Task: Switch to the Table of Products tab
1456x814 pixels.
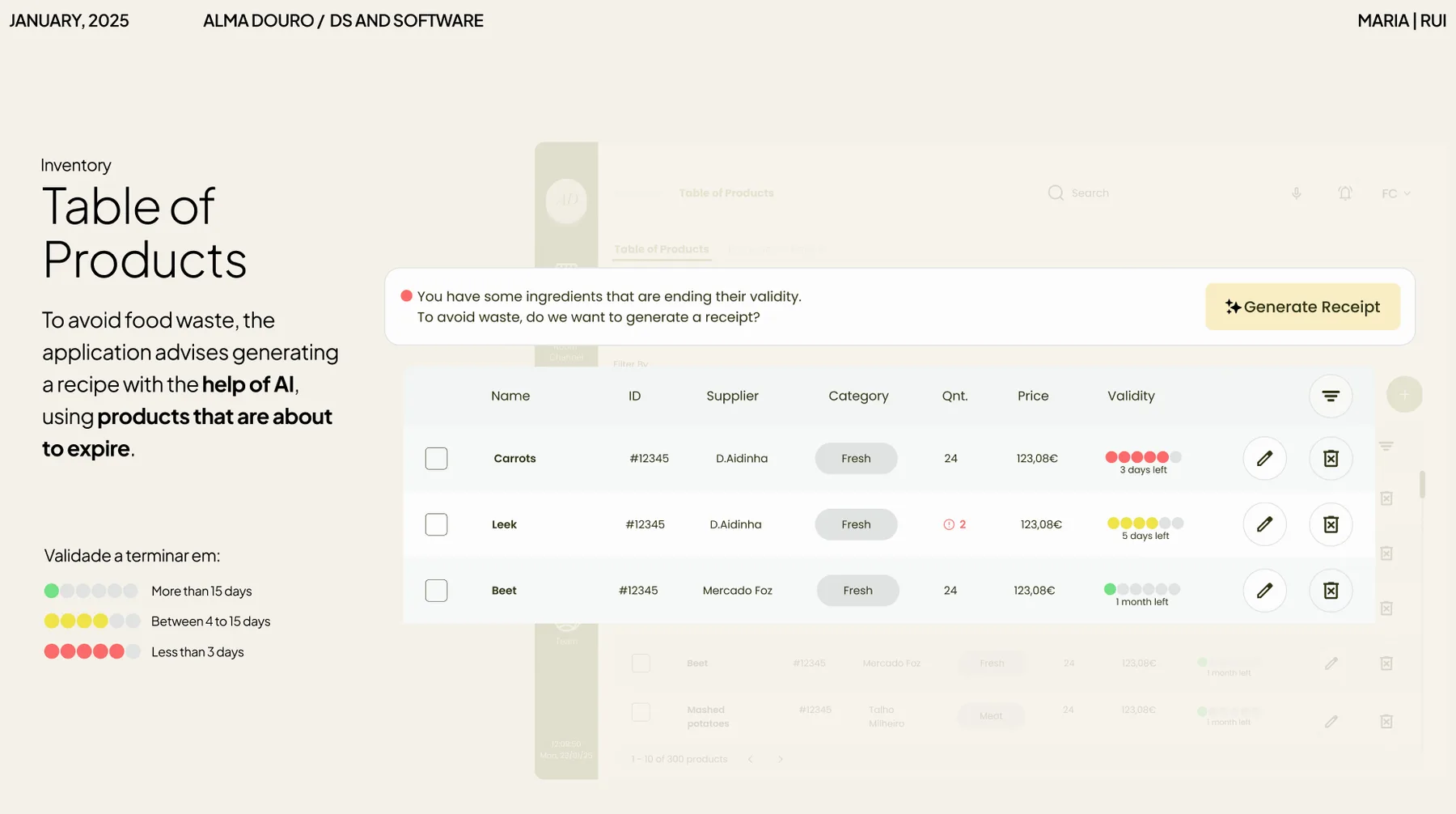Action: pos(662,249)
